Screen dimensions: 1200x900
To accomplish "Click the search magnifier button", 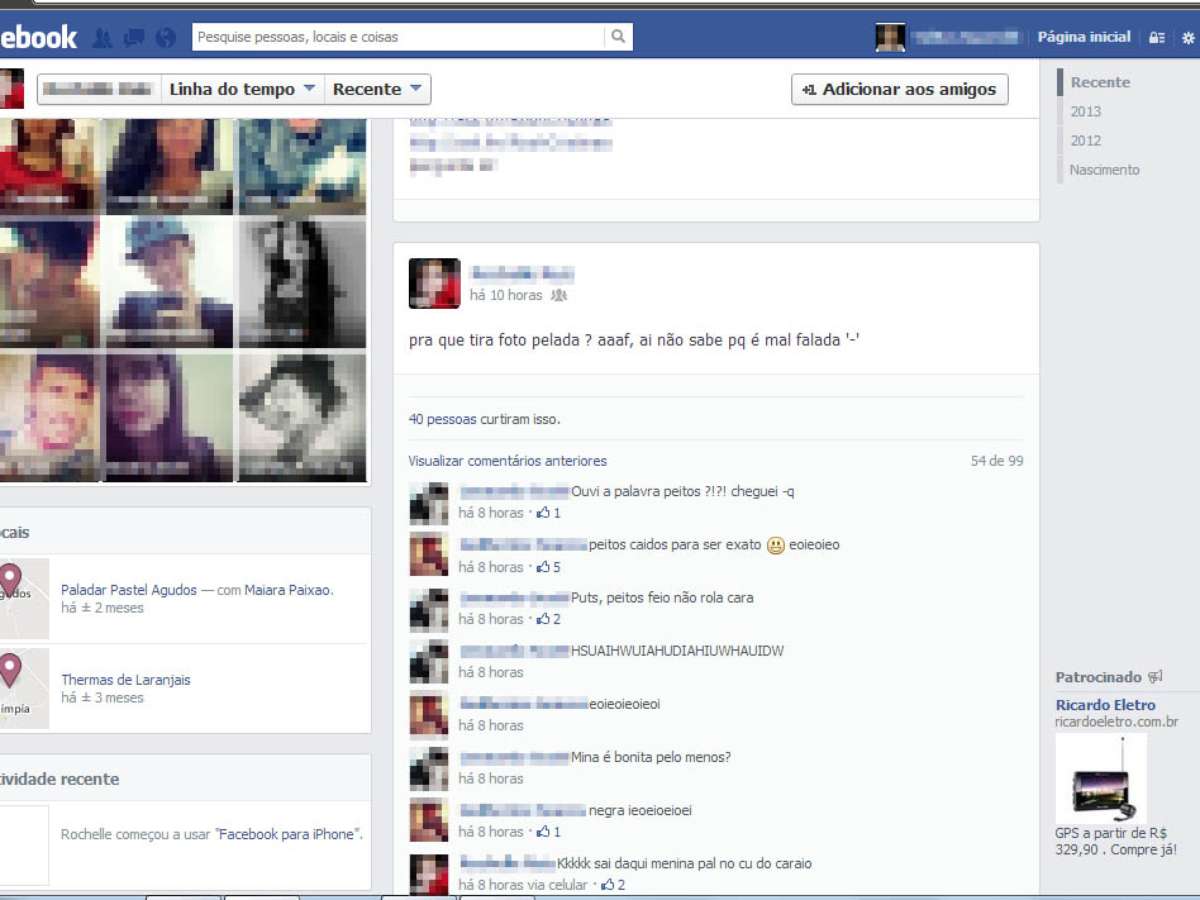I will pyautogui.click(x=618, y=37).
